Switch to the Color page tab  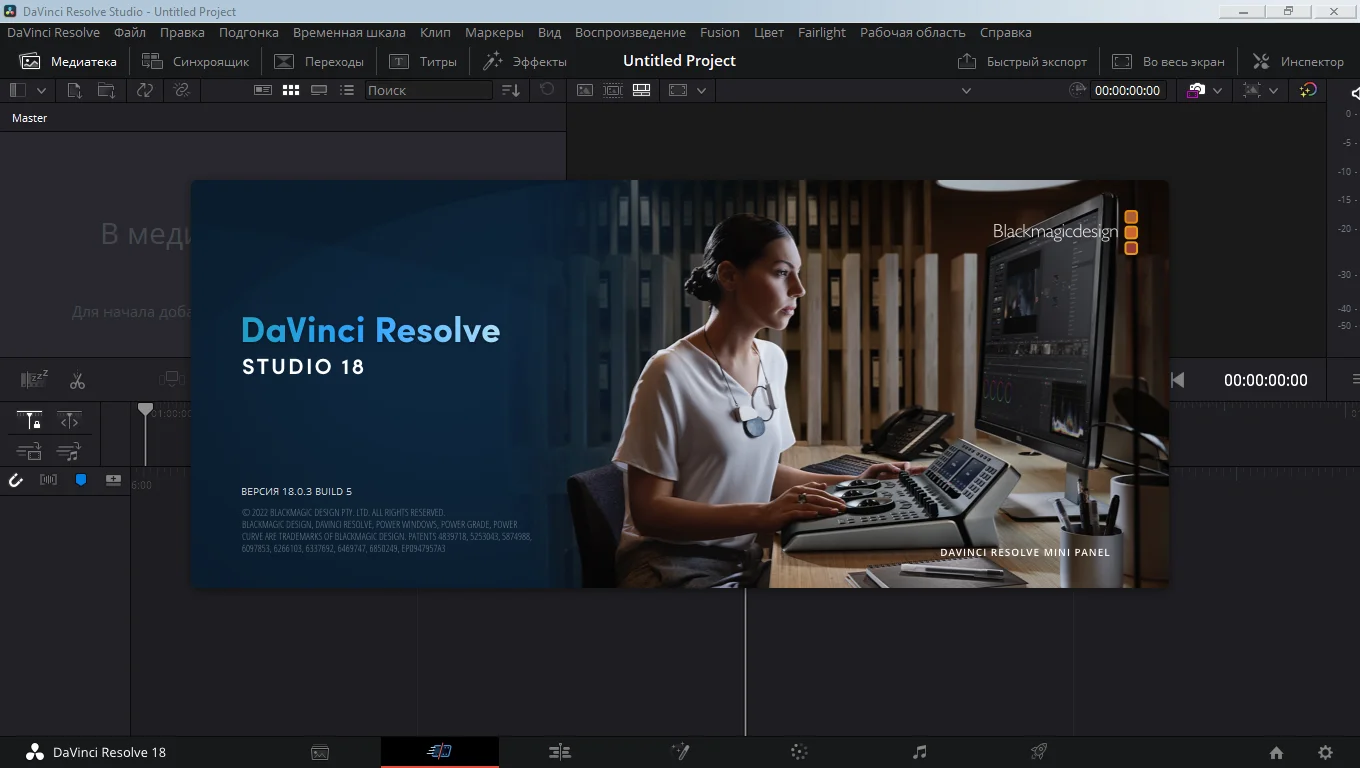pyautogui.click(x=799, y=752)
